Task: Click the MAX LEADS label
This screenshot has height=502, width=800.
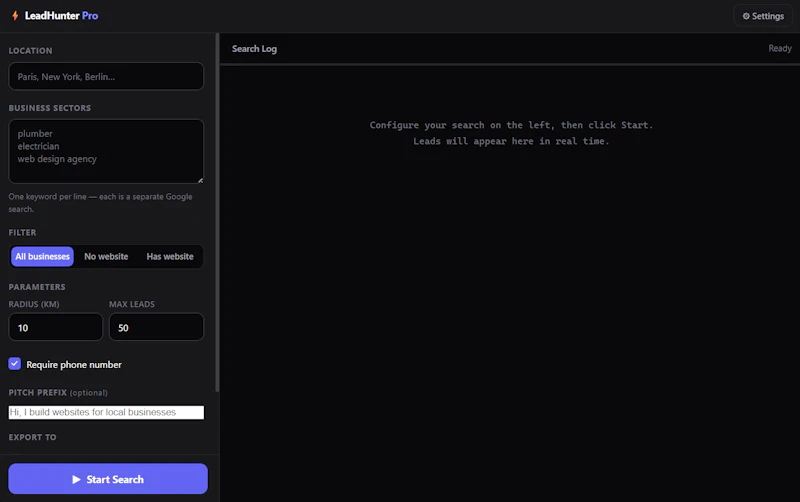Action: pyautogui.click(x=132, y=304)
